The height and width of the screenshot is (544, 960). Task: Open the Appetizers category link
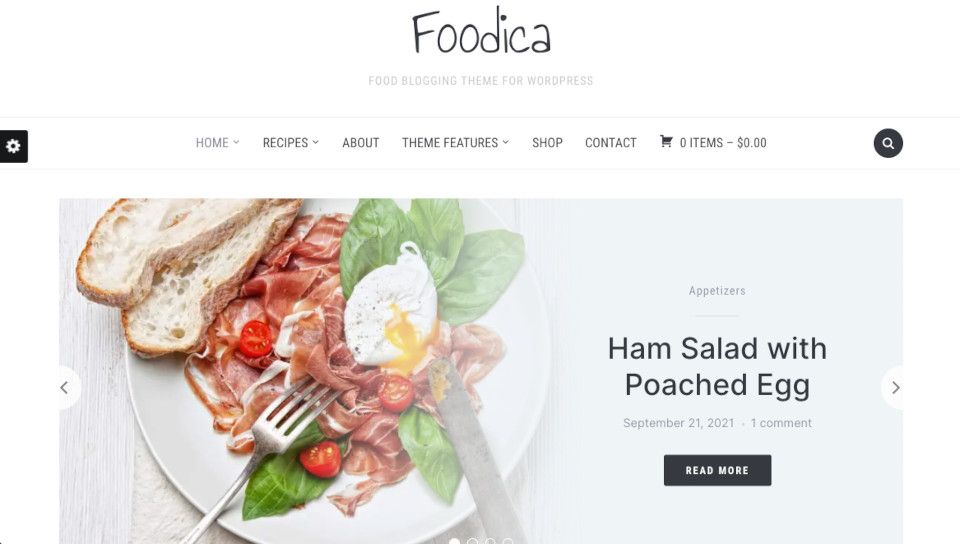[717, 291]
